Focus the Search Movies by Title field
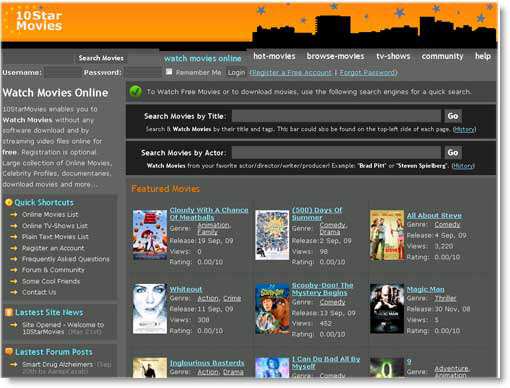Screen dimensions: 510x388 click(336, 116)
